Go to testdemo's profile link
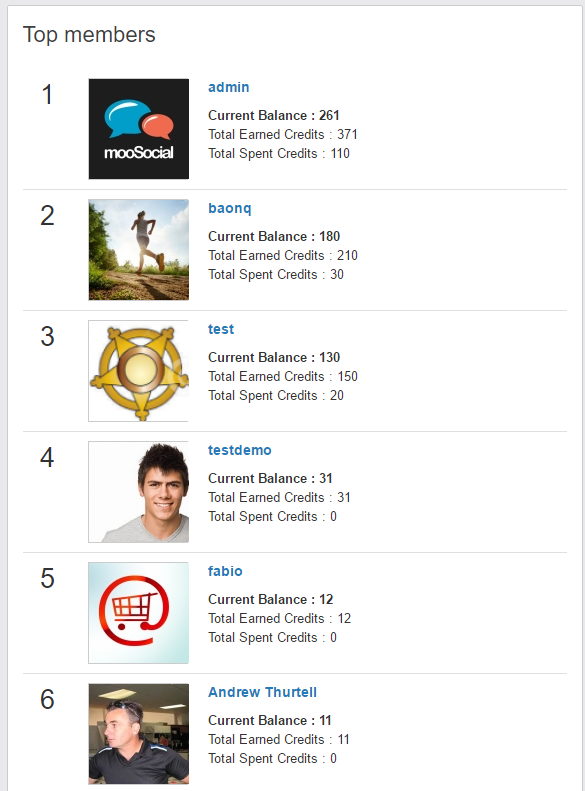This screenshot has height=791, width=585. 240,450
